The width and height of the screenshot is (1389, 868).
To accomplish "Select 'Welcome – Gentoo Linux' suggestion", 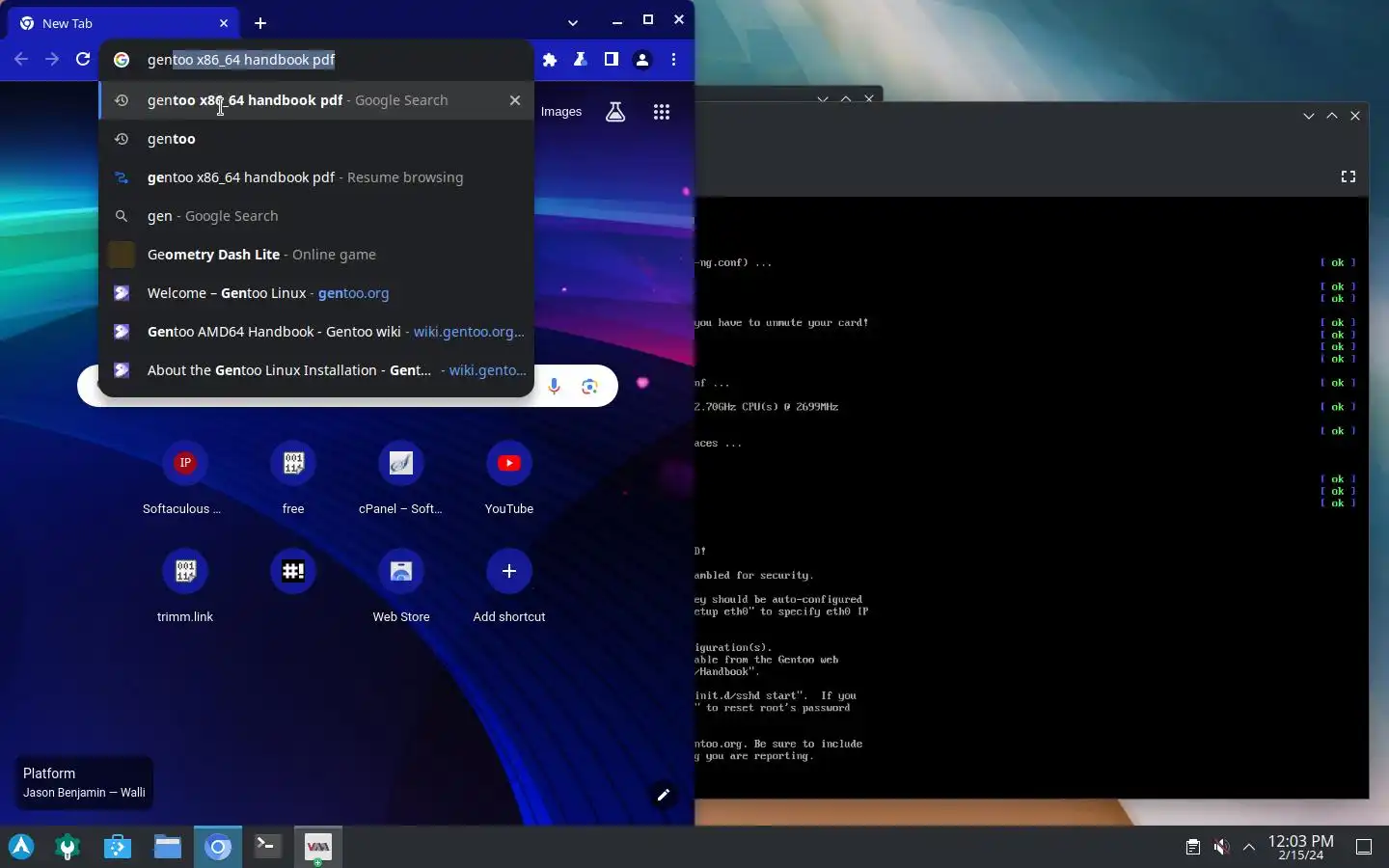I will (x=316, y=293).
